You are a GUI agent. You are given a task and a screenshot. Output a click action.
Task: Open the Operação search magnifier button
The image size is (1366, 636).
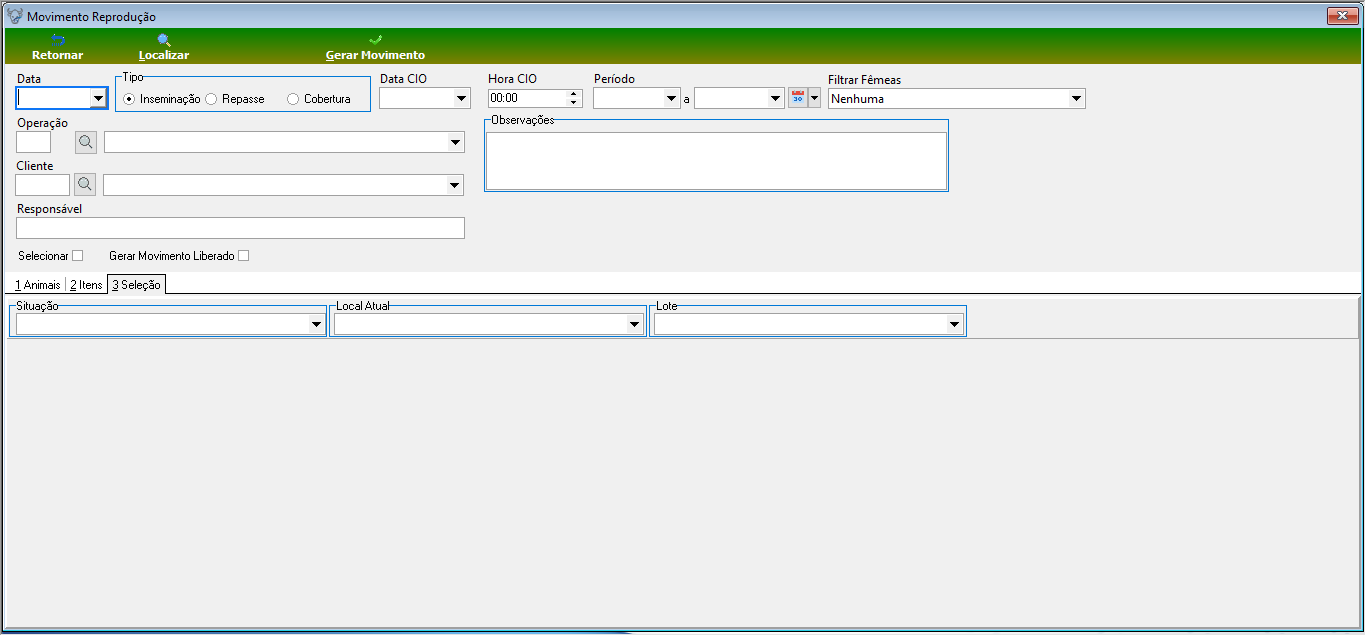click(86, 142)
